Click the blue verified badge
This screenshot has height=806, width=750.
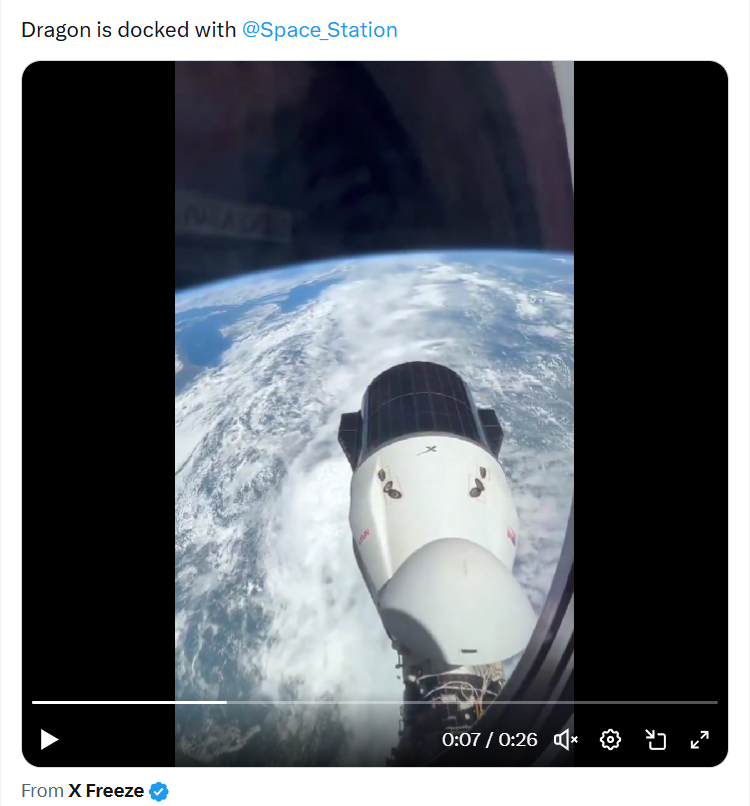tap(159, 791)
